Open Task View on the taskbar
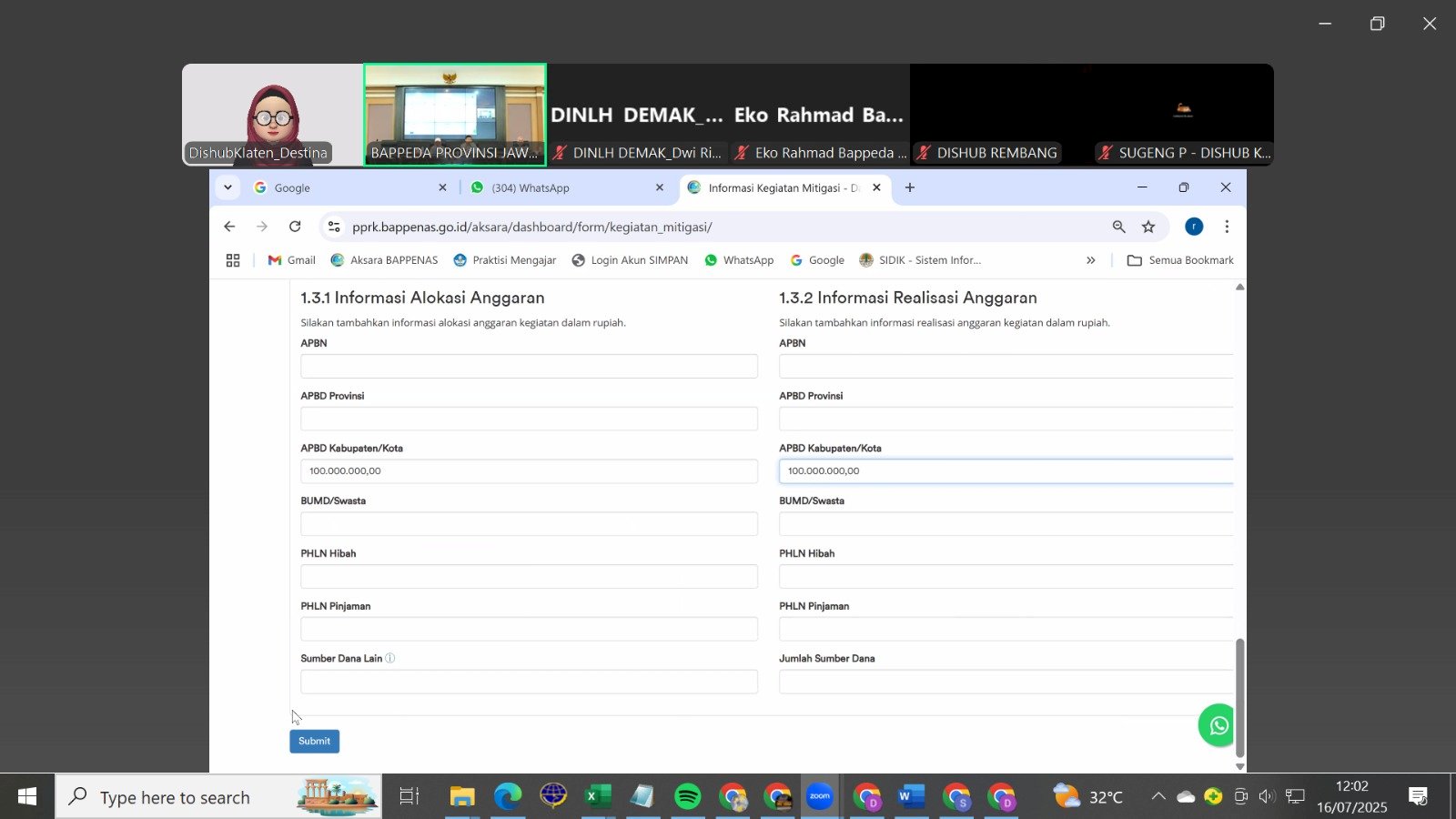Screen dimensions: 1456x819 [409, 797]
